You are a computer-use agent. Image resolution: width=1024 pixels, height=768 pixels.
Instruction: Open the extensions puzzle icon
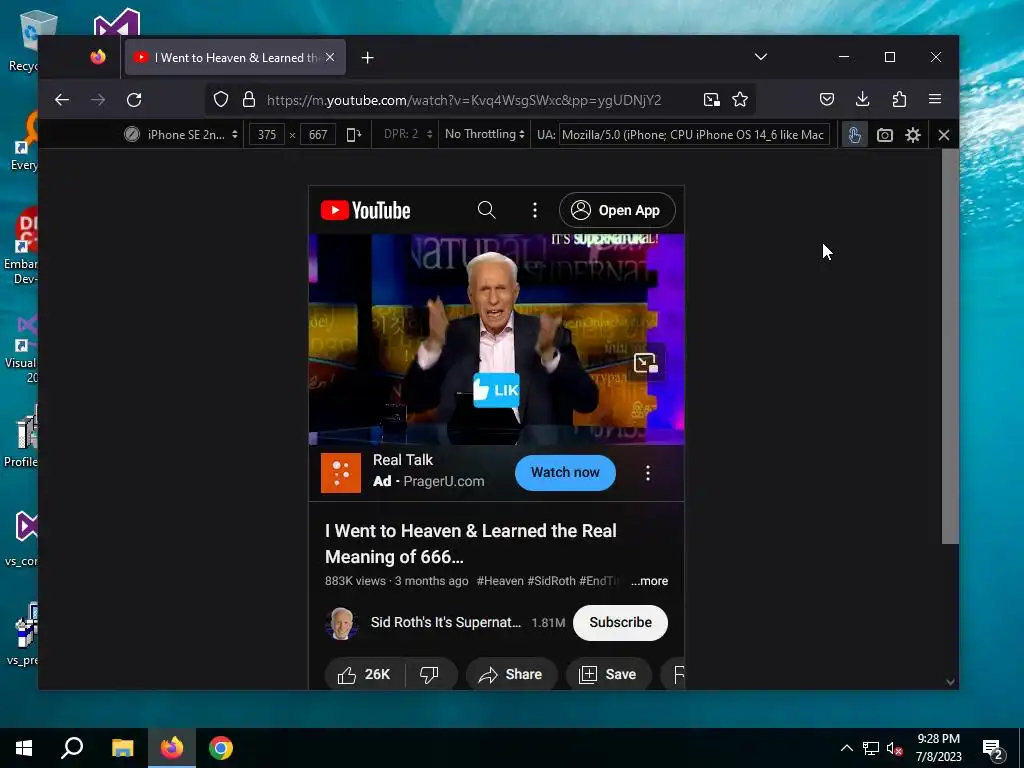pyautogui.click(x=899, y=99)
